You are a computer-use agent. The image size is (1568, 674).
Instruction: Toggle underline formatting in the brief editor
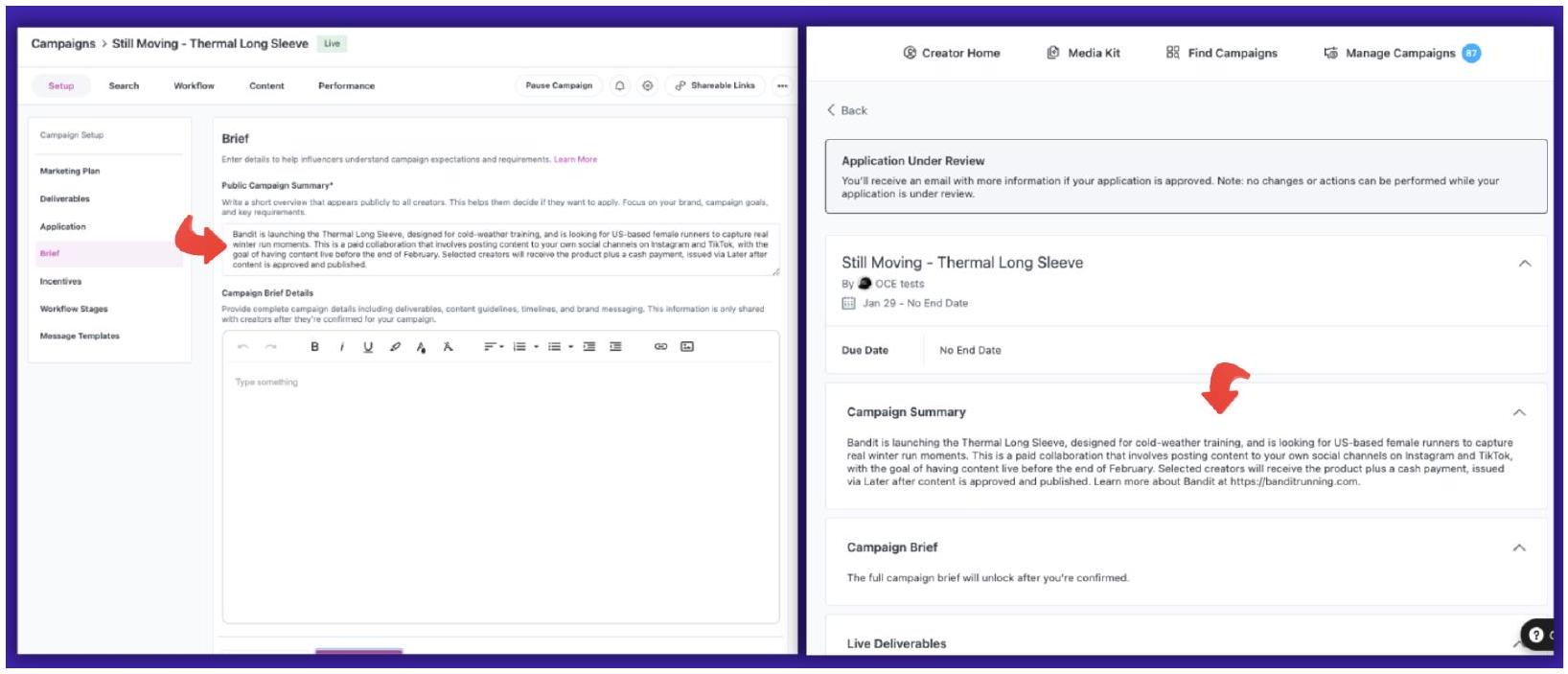click(368, 347)
